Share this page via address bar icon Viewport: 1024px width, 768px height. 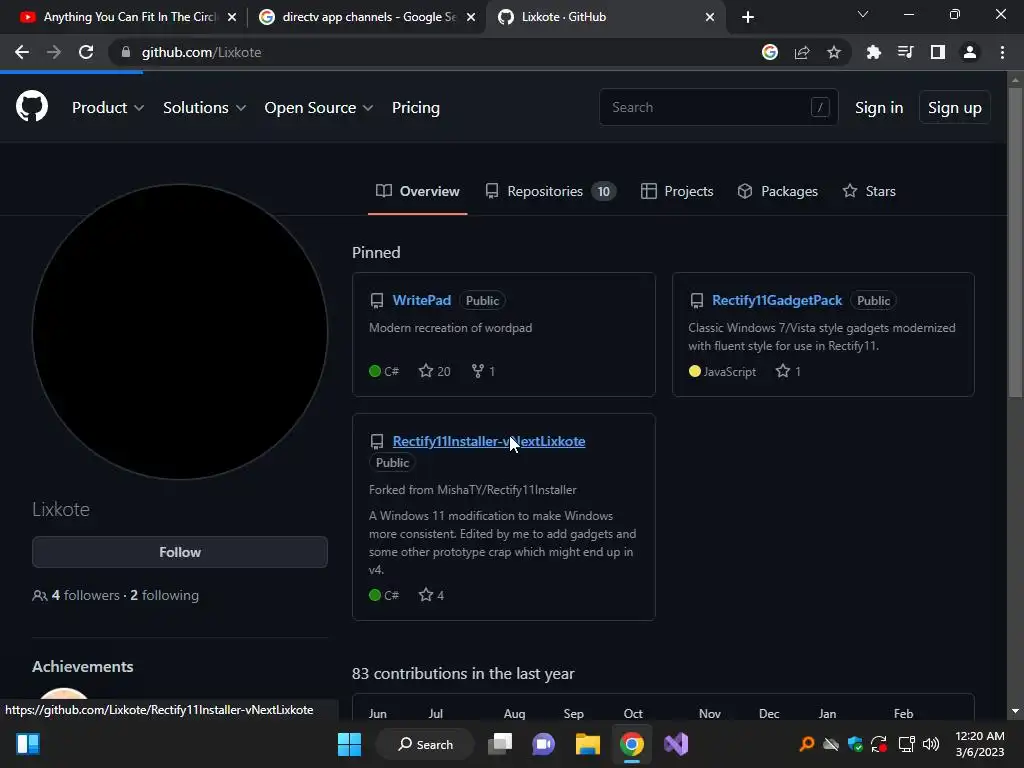[802, 52]
